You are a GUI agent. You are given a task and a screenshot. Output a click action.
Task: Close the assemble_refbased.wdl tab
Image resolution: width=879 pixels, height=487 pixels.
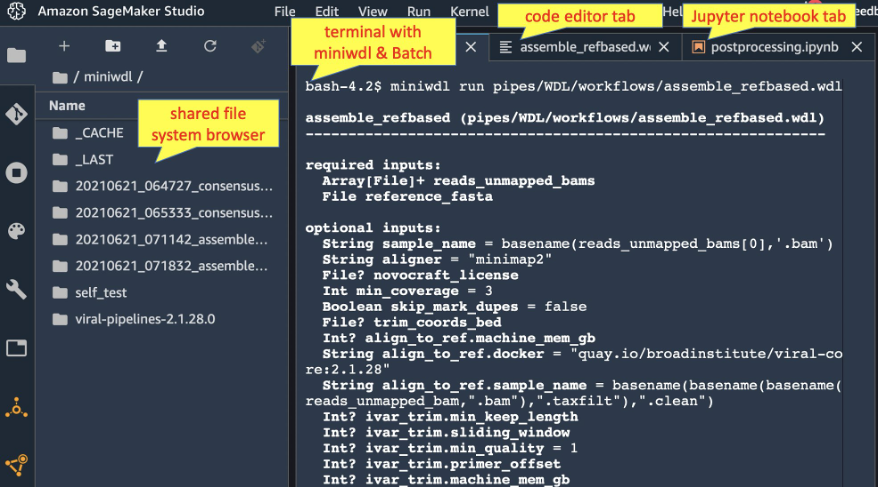pyautogui.click(x=664, y=47)
